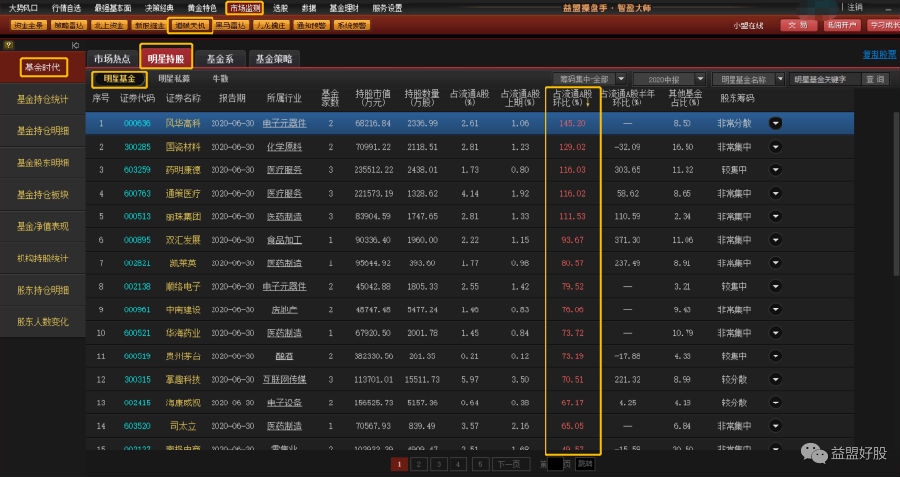Go to page 2 of results
Image resolution: width=900 pixels, height=477 pixels.
pos(417,464)
